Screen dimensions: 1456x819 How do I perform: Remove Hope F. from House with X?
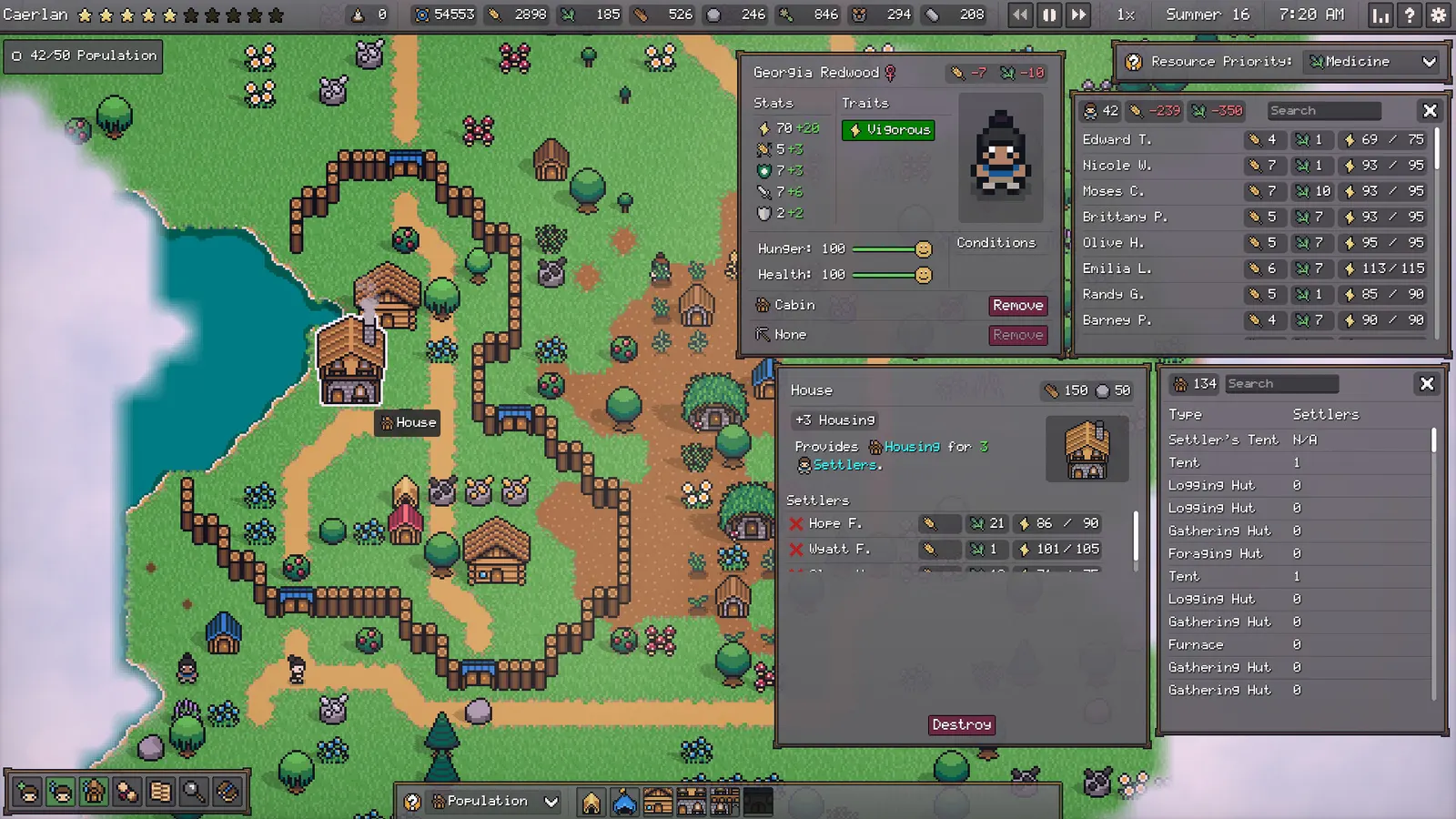tap(796, 524)
